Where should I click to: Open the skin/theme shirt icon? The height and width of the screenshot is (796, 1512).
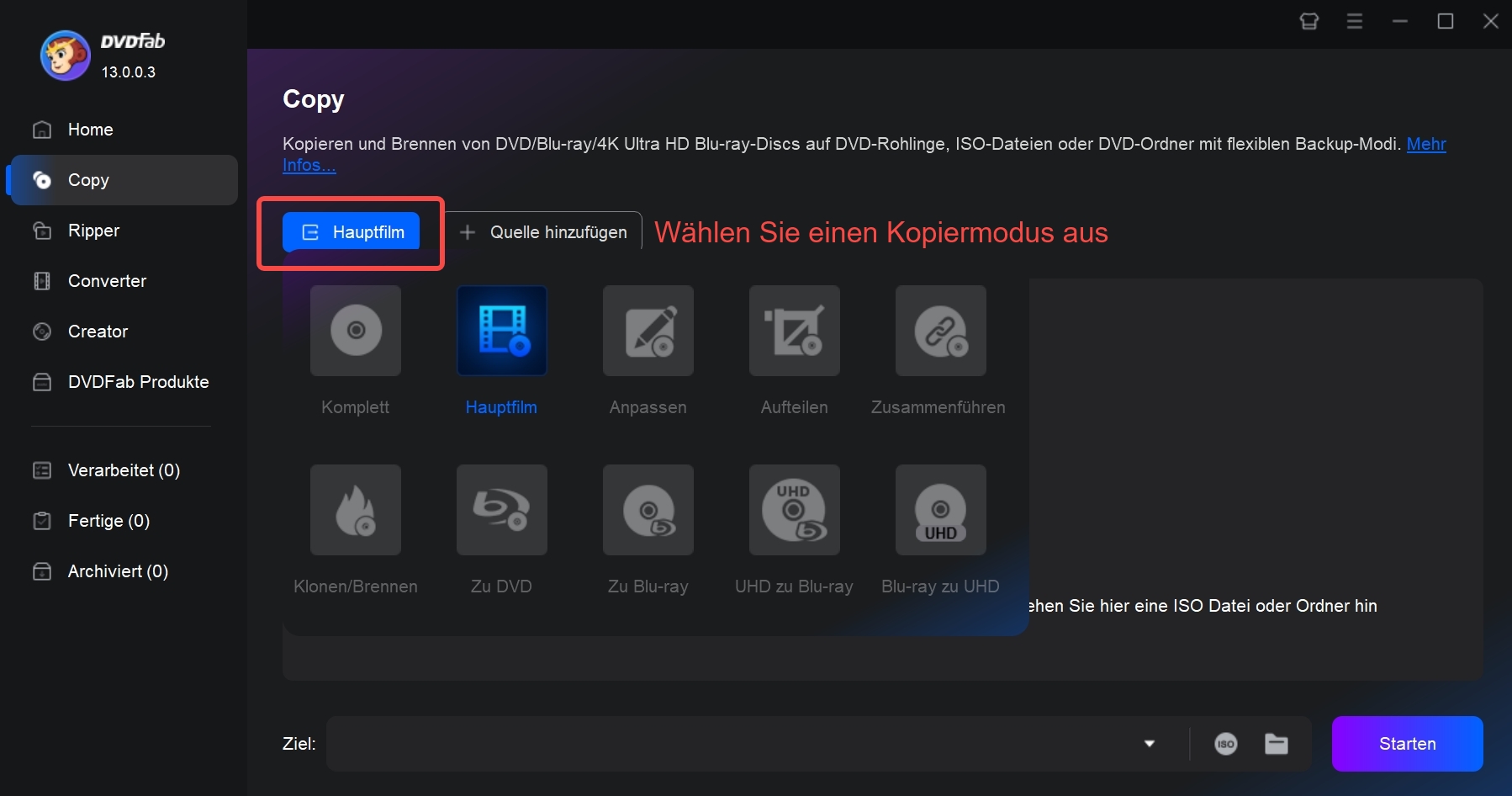click(1309, 21)
